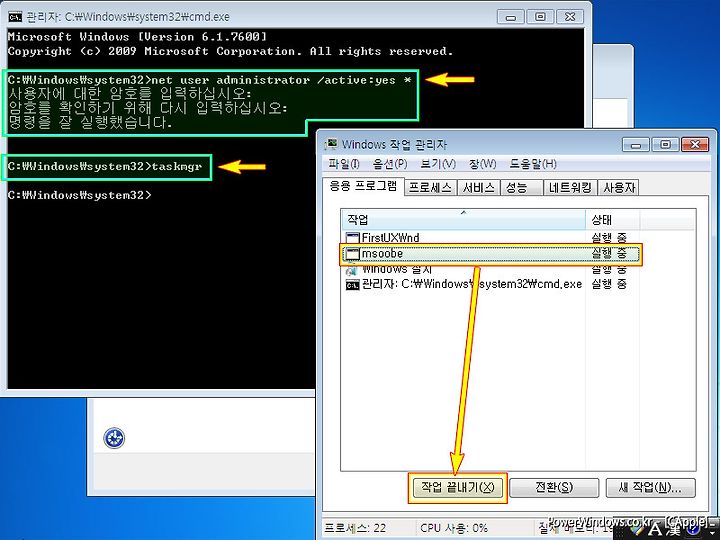This screenshot has height=540, width=720.
Task: Switch to the 프로세스 tab
Action: [431, 187]
